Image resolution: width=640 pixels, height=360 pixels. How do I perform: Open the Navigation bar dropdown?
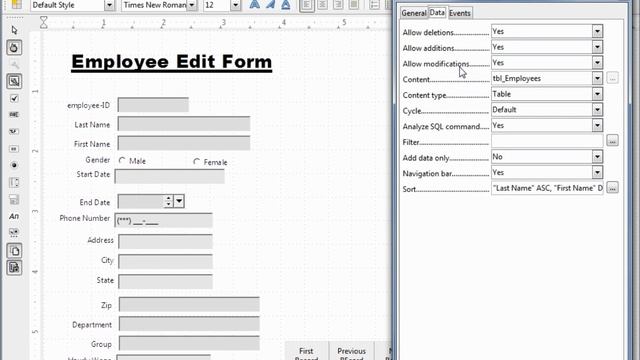tap(597, 172)
